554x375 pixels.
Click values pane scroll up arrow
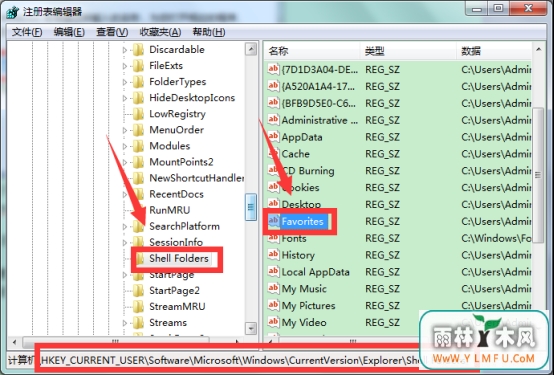point(538,49)
